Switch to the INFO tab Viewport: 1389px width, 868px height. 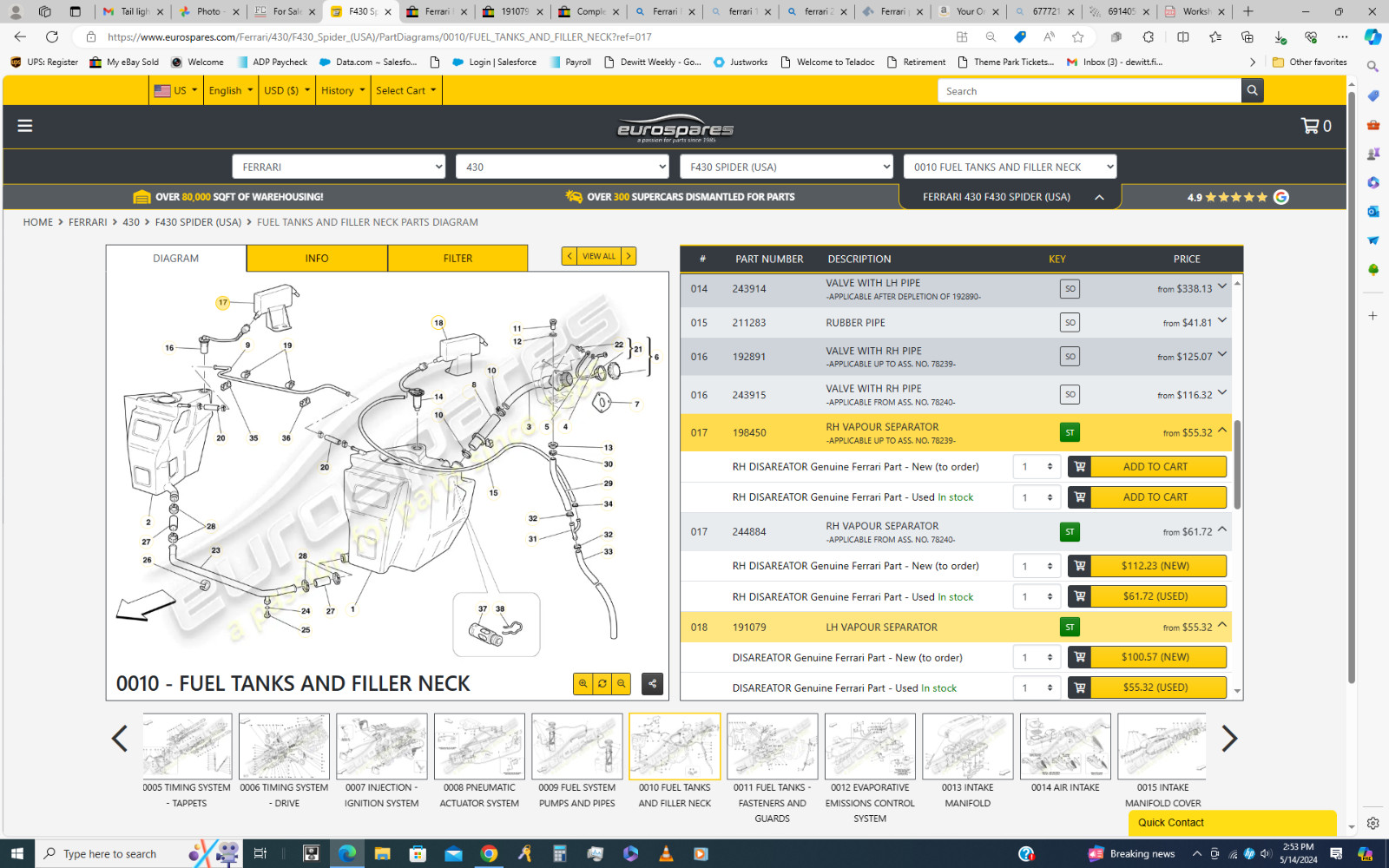(x=317, y=258)
